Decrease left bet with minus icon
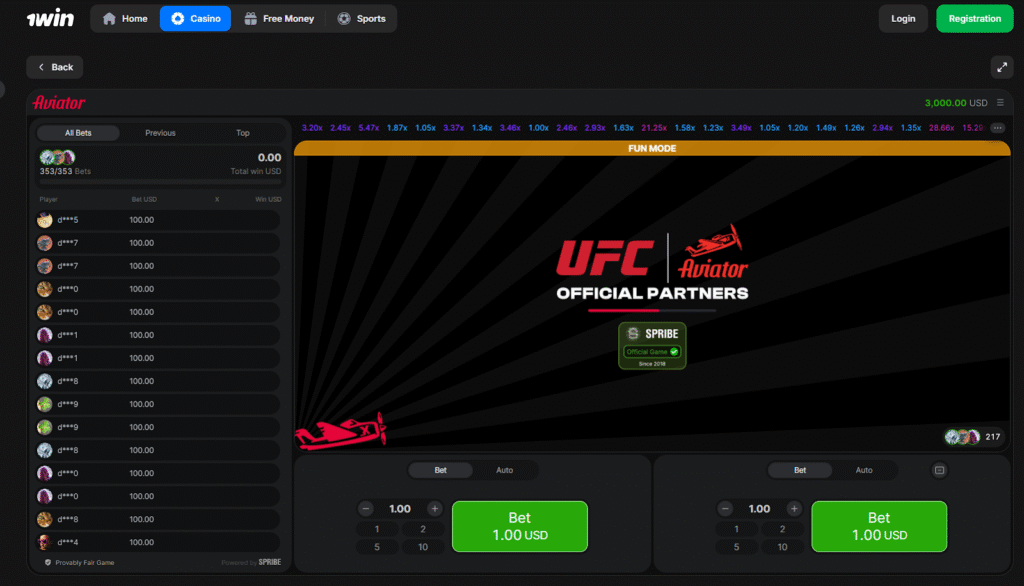Viewport: 1024px width, 586px height. [x=366, y=509]
